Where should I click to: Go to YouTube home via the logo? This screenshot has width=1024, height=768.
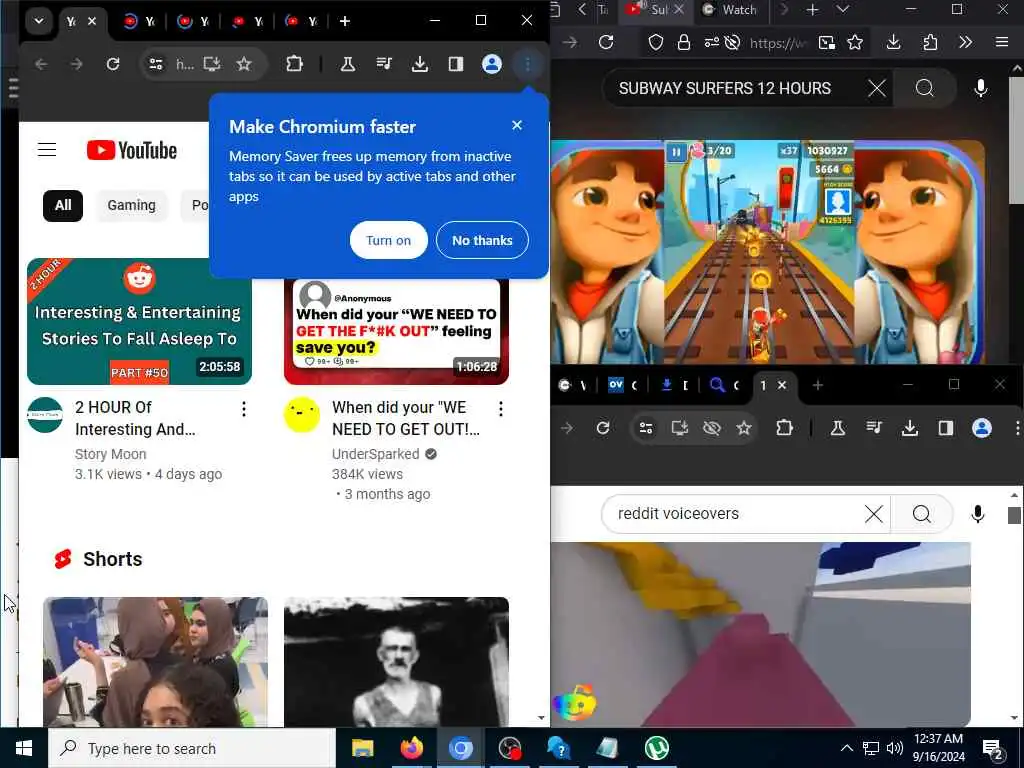(x=132, y=150)
